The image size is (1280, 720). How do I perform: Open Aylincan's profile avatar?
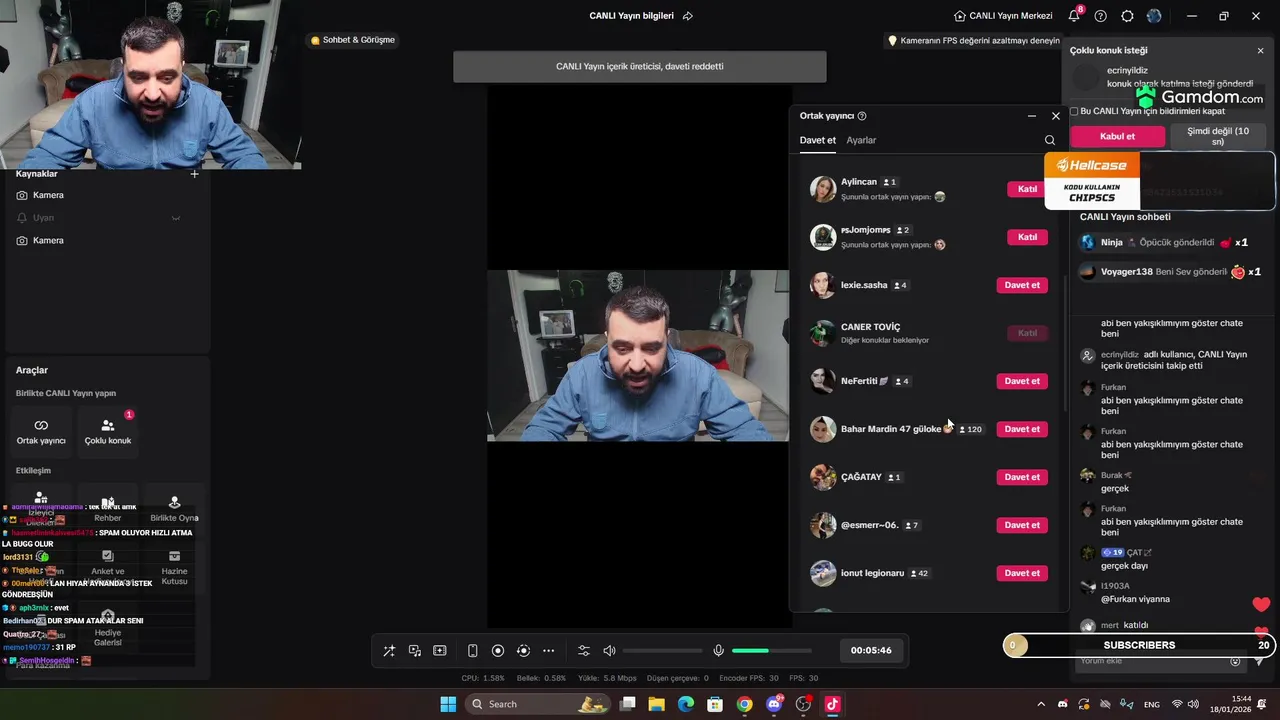823,189
